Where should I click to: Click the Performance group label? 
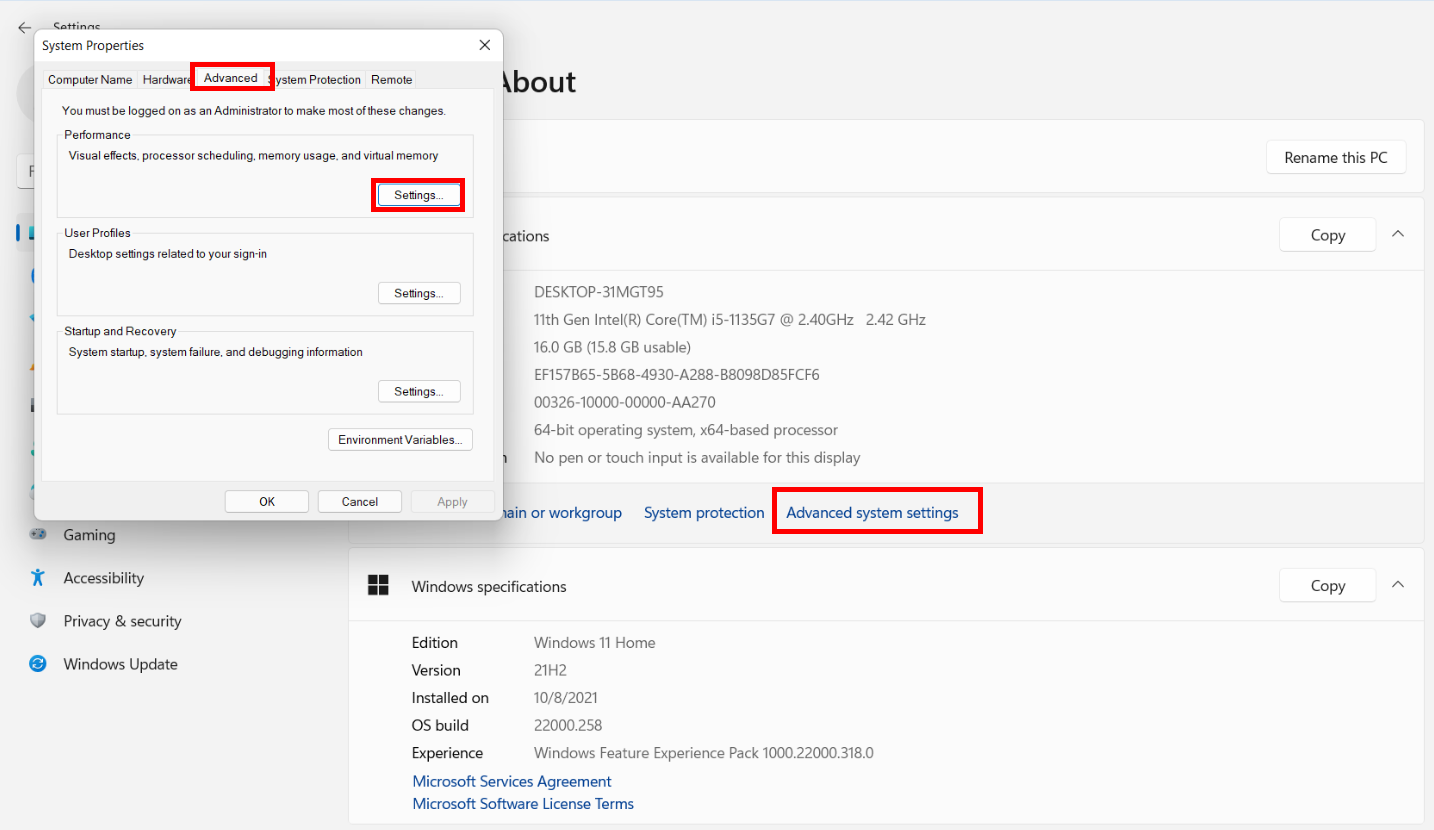click(97, 135)
